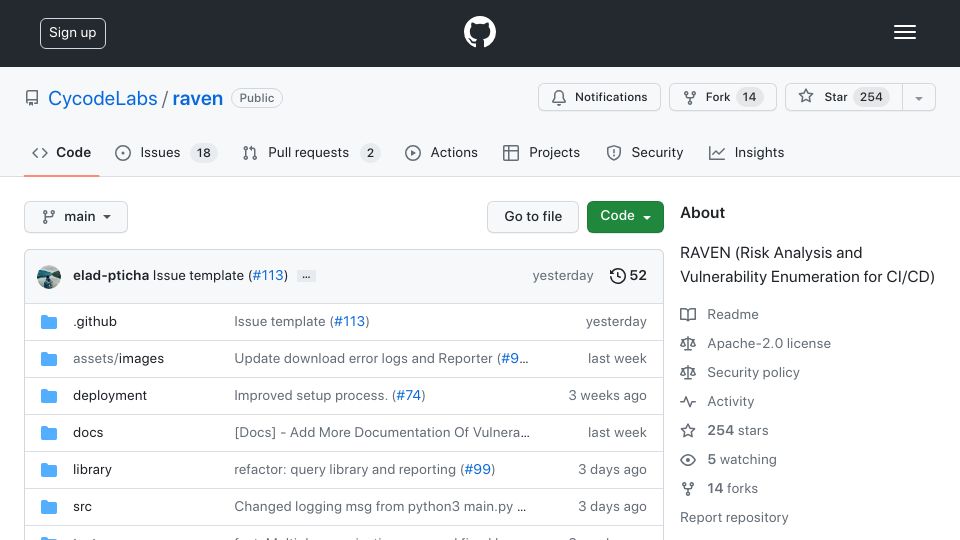Screen dimensions: 960x540
Task: Open the 52 commits history link
Action: pos(628,276)
